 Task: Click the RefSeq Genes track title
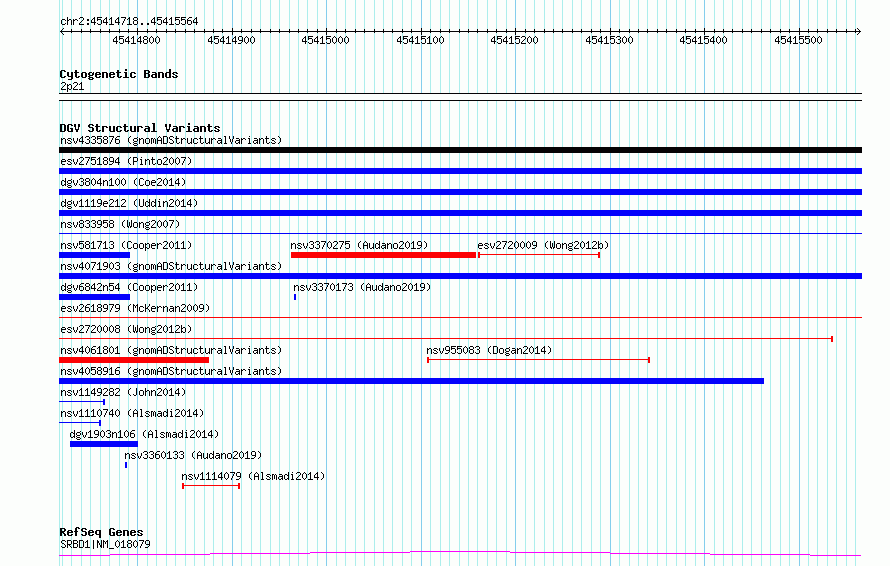[x=101, y=532]
